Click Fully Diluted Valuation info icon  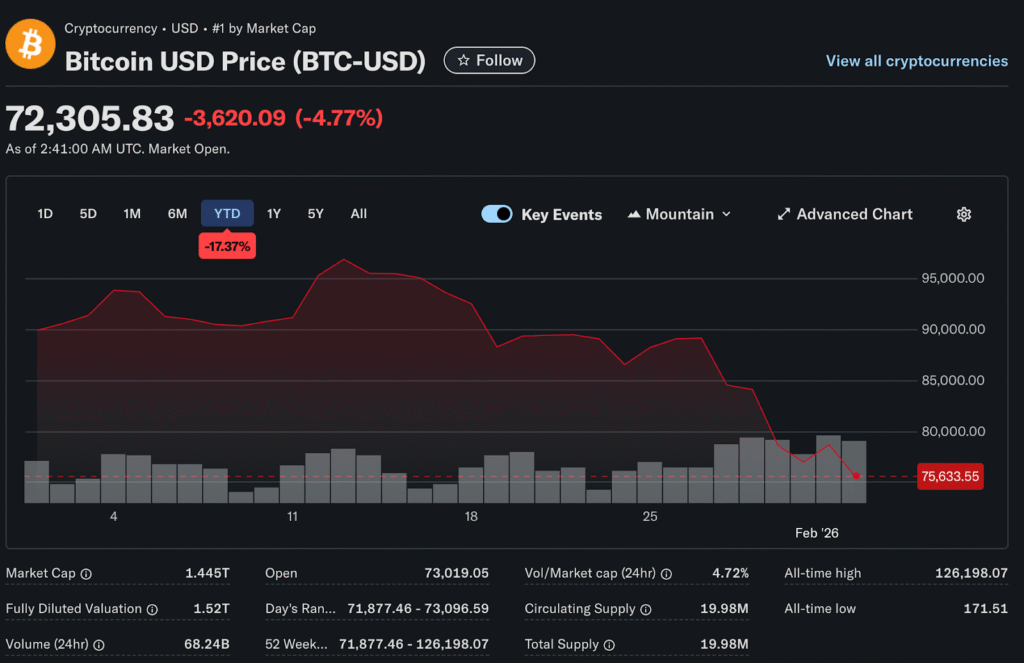pyautogui.click(x=152, y=609)
